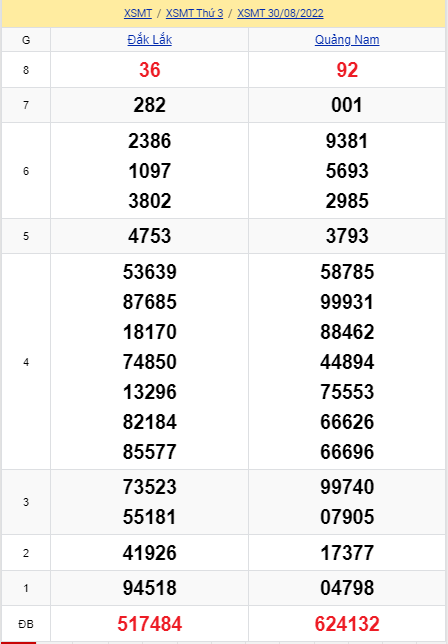Select Quảng Nam second prize 17377
Viewport: 448px width, 644px height.
(347, 553)
